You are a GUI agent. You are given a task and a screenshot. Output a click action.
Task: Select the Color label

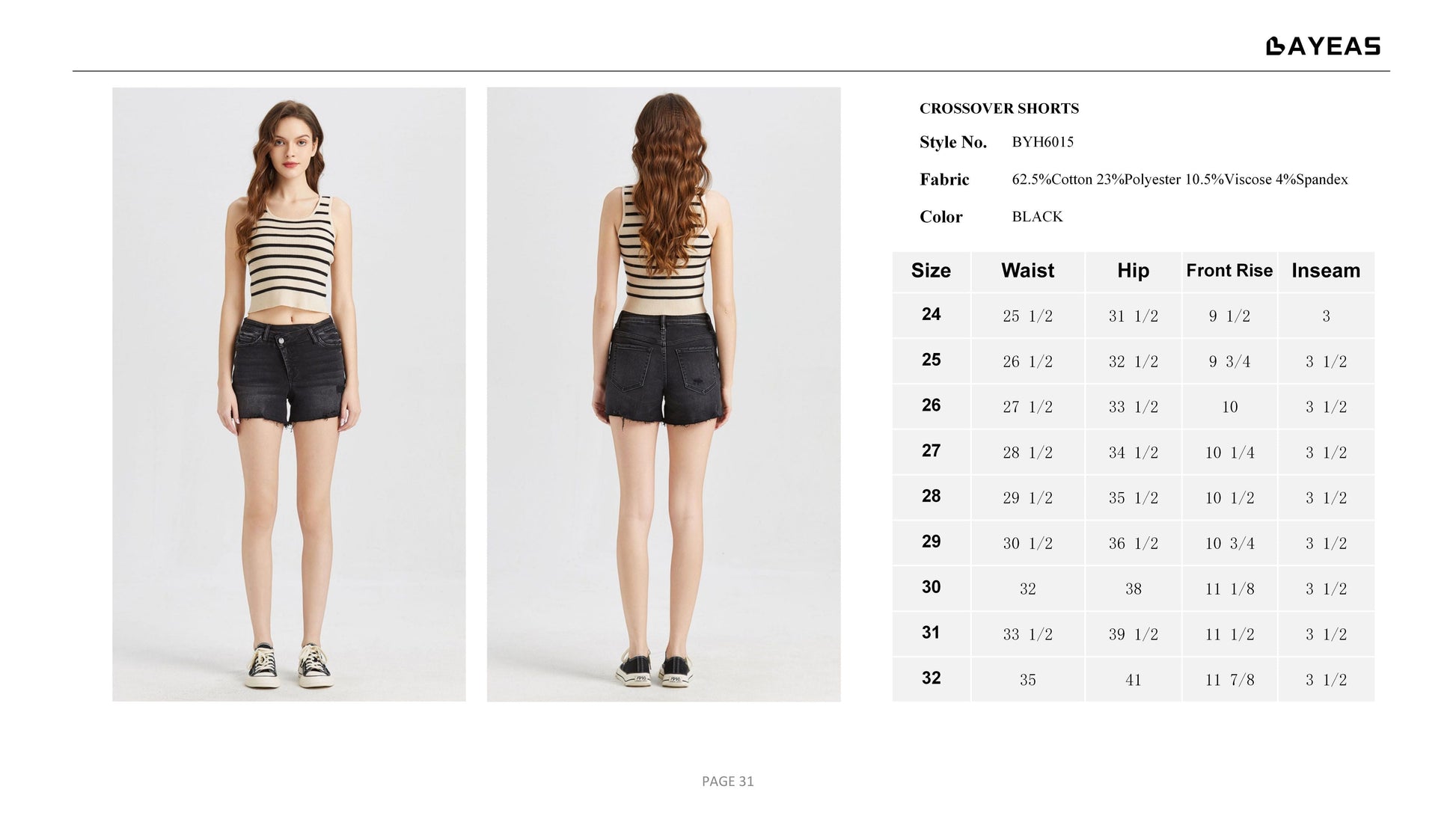[x=941, y=217]
